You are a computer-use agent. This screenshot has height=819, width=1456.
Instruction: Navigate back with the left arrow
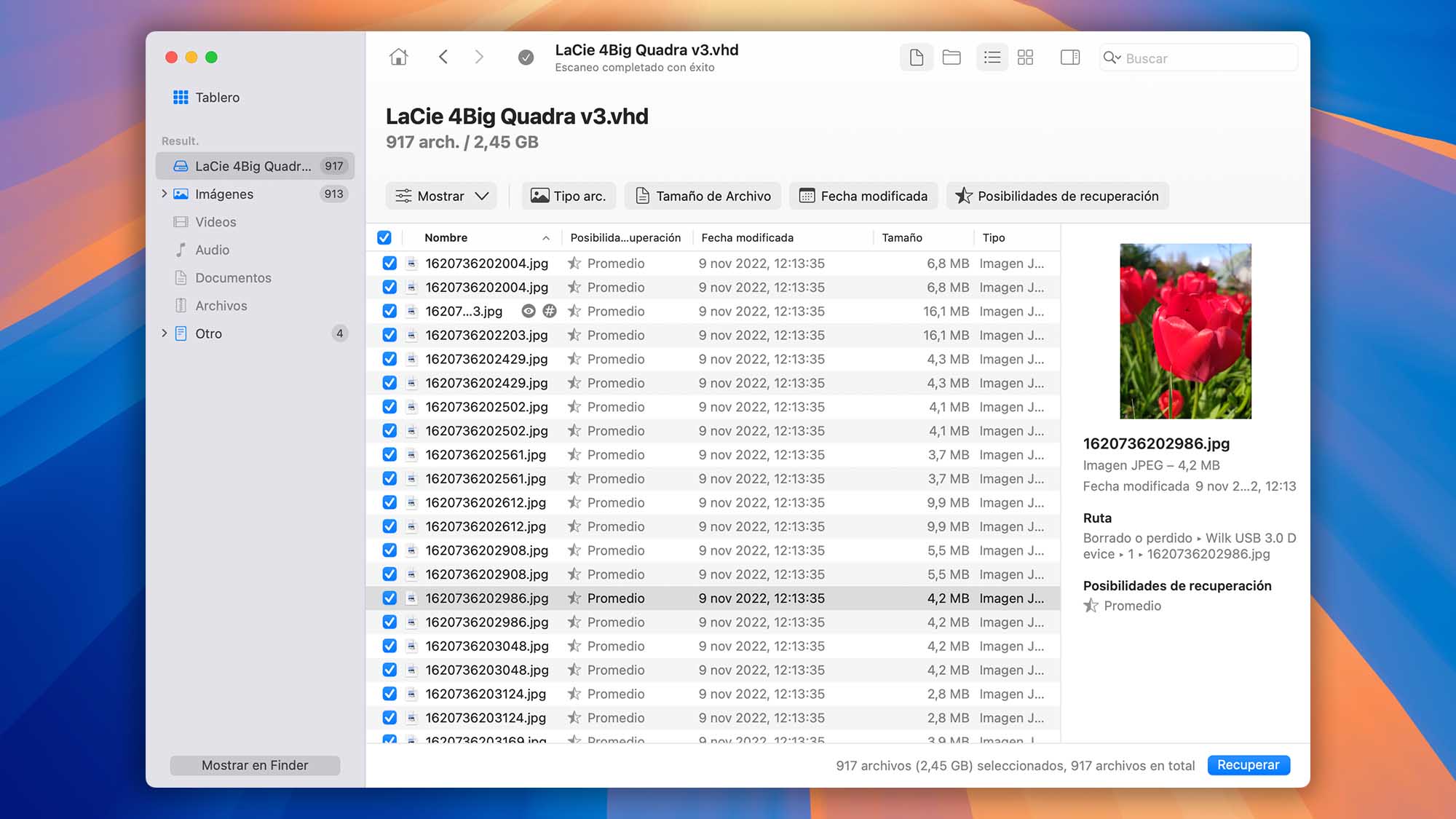443,57
